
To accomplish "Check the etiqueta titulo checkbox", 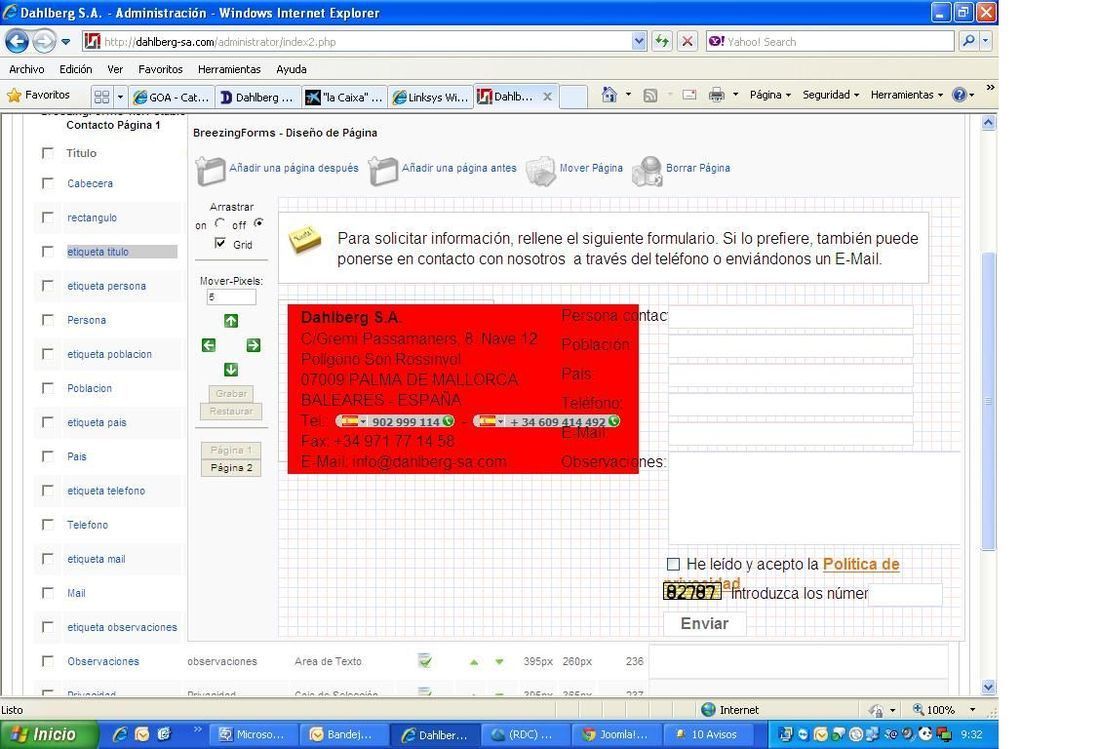I will click(48, 251).
